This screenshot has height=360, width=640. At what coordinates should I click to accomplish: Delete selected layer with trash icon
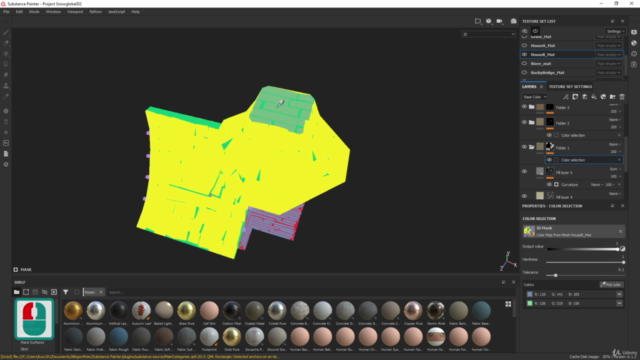tap(622, 97)
